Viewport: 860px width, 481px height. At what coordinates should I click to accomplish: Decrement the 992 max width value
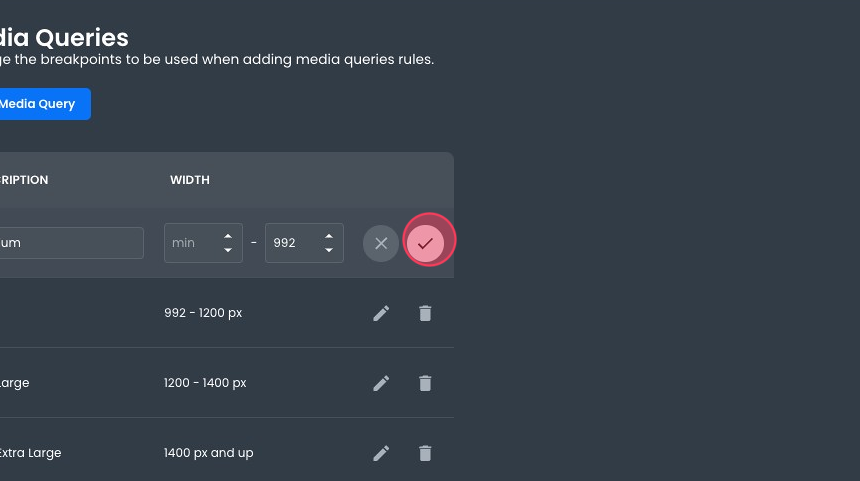coord(329,250)
